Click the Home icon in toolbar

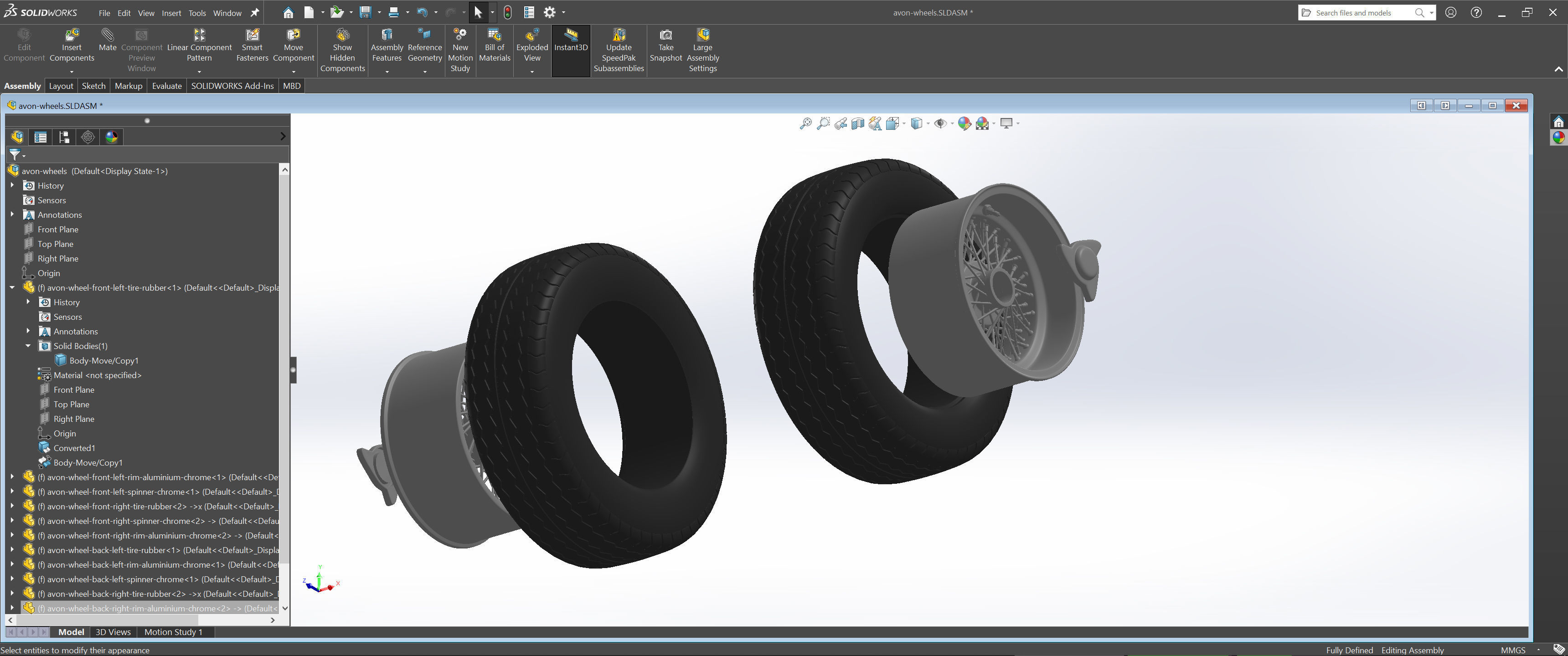pyautogui.click(x=288, y=12)
